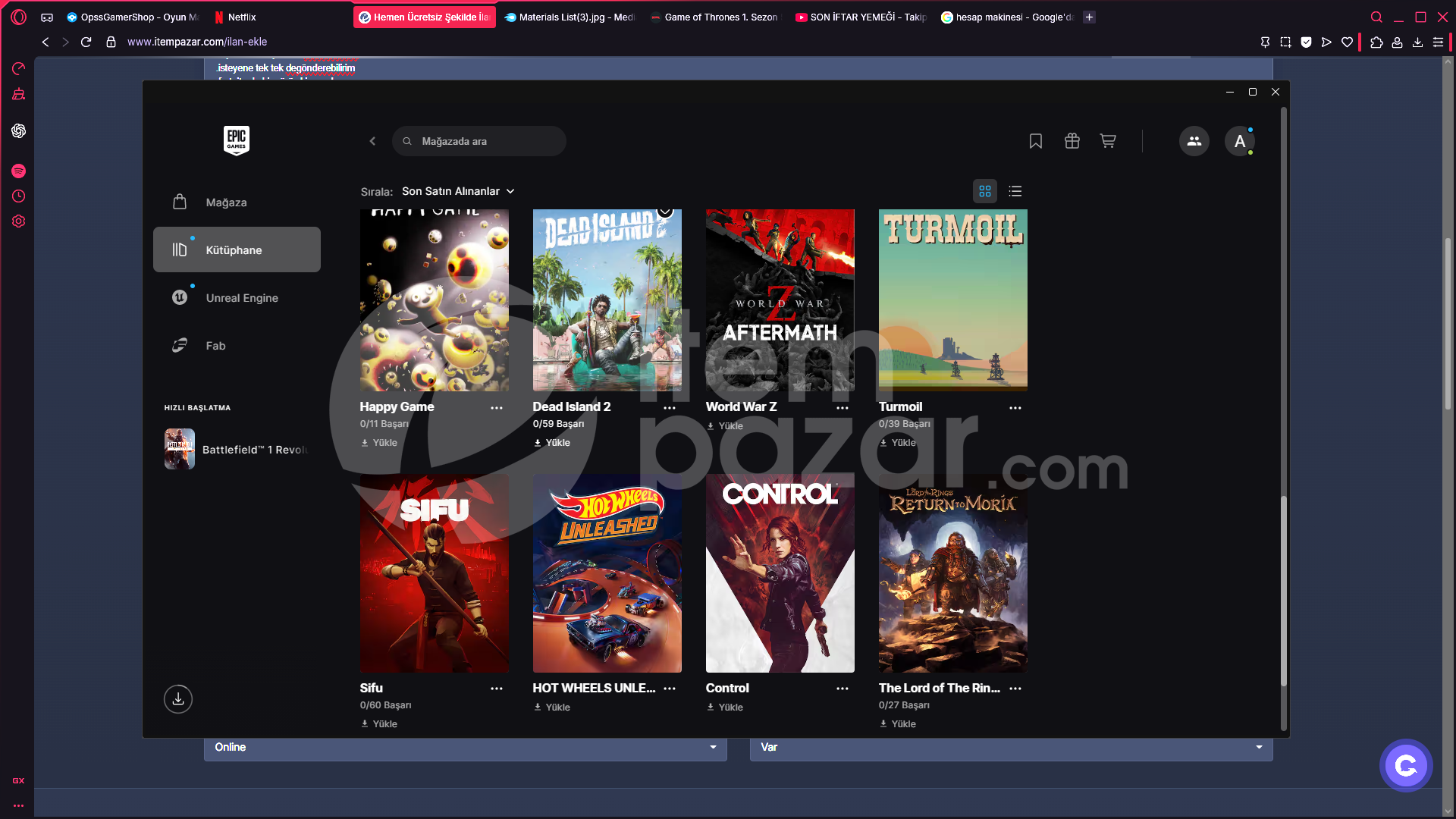Screen dimensions: 1456x819
Task: Click the Mağazada ara search field
Action: click(x=479, y=141)
